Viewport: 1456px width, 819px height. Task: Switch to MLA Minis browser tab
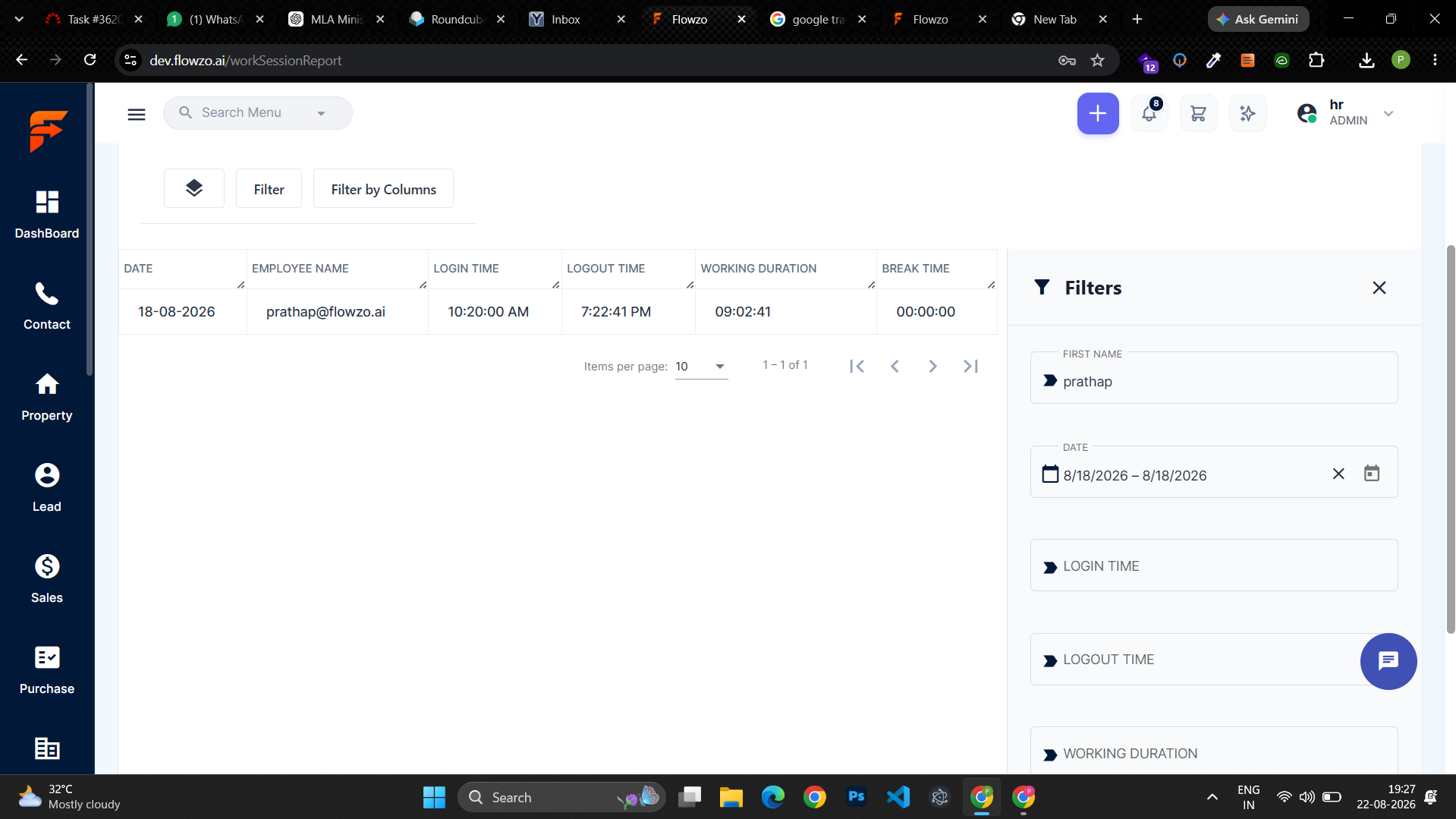336,19
